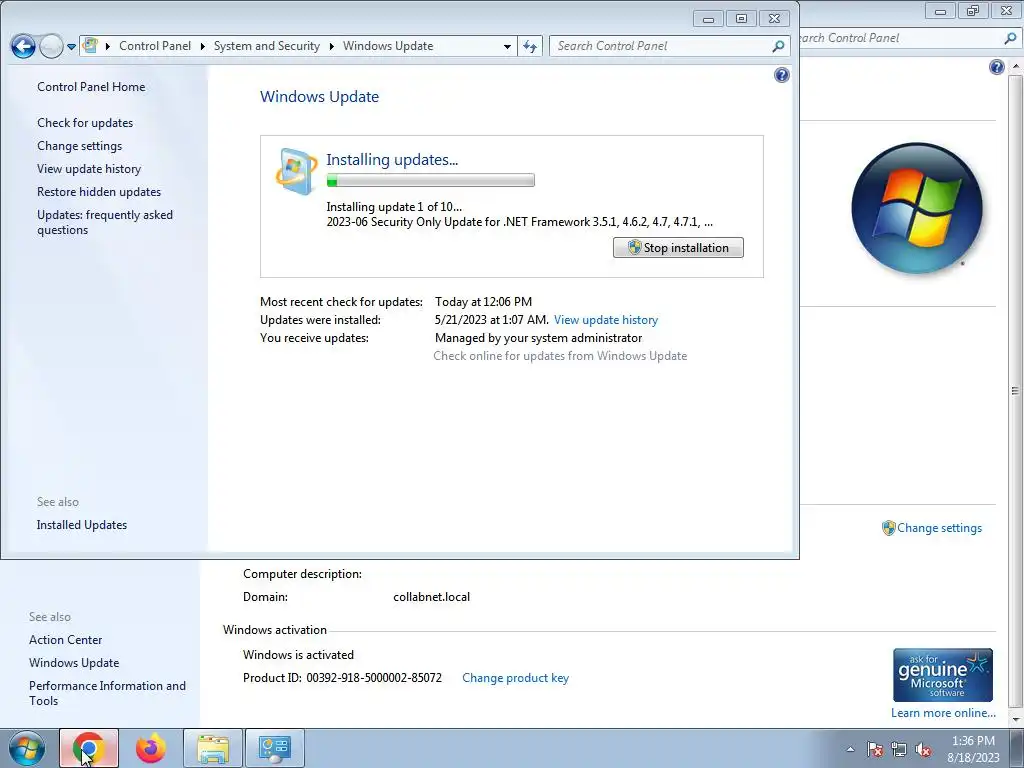Open Windows Explorer from the taskbar
Viewport: 1024px width, 768px height.
pyautogui.click(x=213, y=748)
